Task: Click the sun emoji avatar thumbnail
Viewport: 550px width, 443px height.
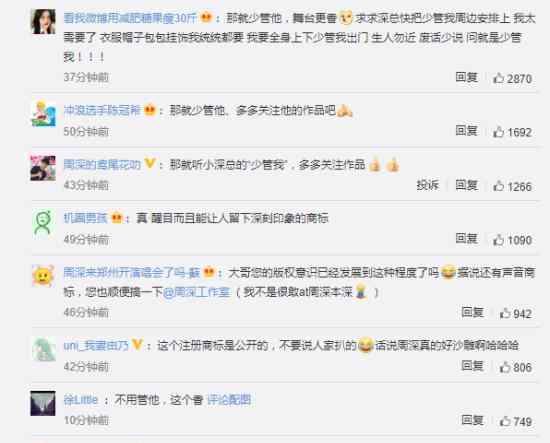Action: coord(43,276)
